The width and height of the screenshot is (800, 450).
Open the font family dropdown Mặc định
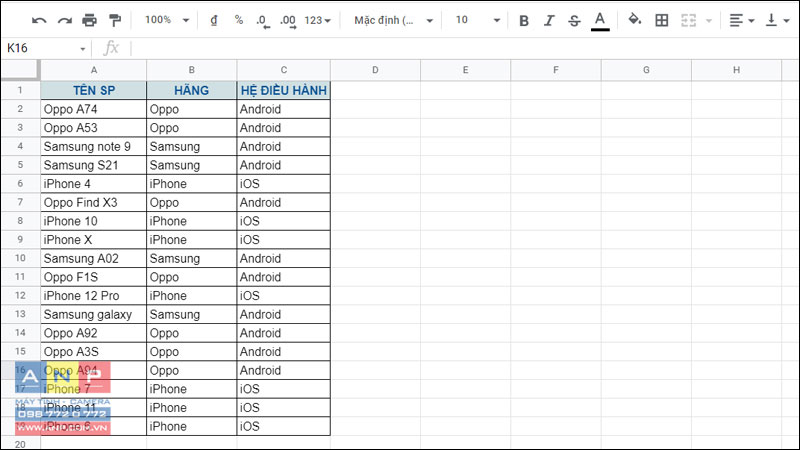click(x=393, y=20)
